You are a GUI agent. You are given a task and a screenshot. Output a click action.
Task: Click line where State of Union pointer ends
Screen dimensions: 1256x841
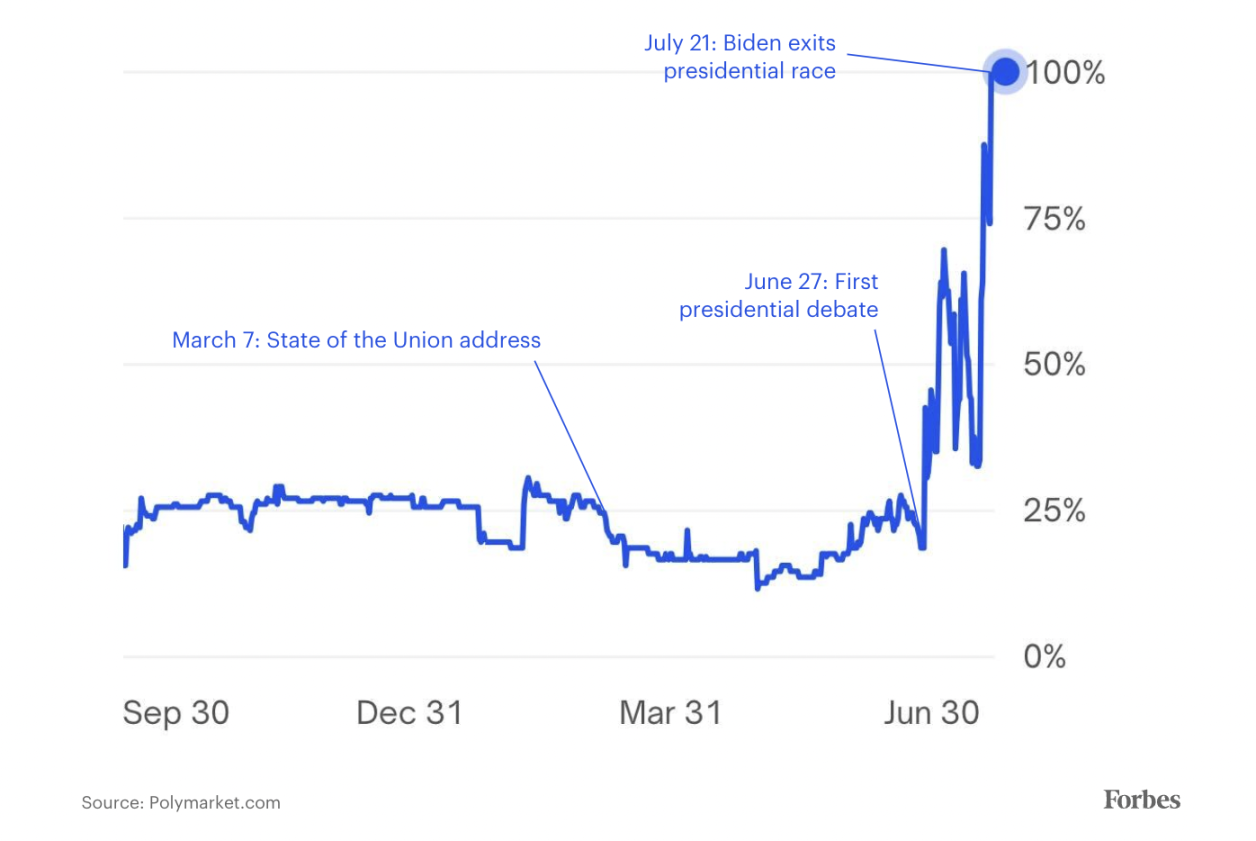coord(604,513)
